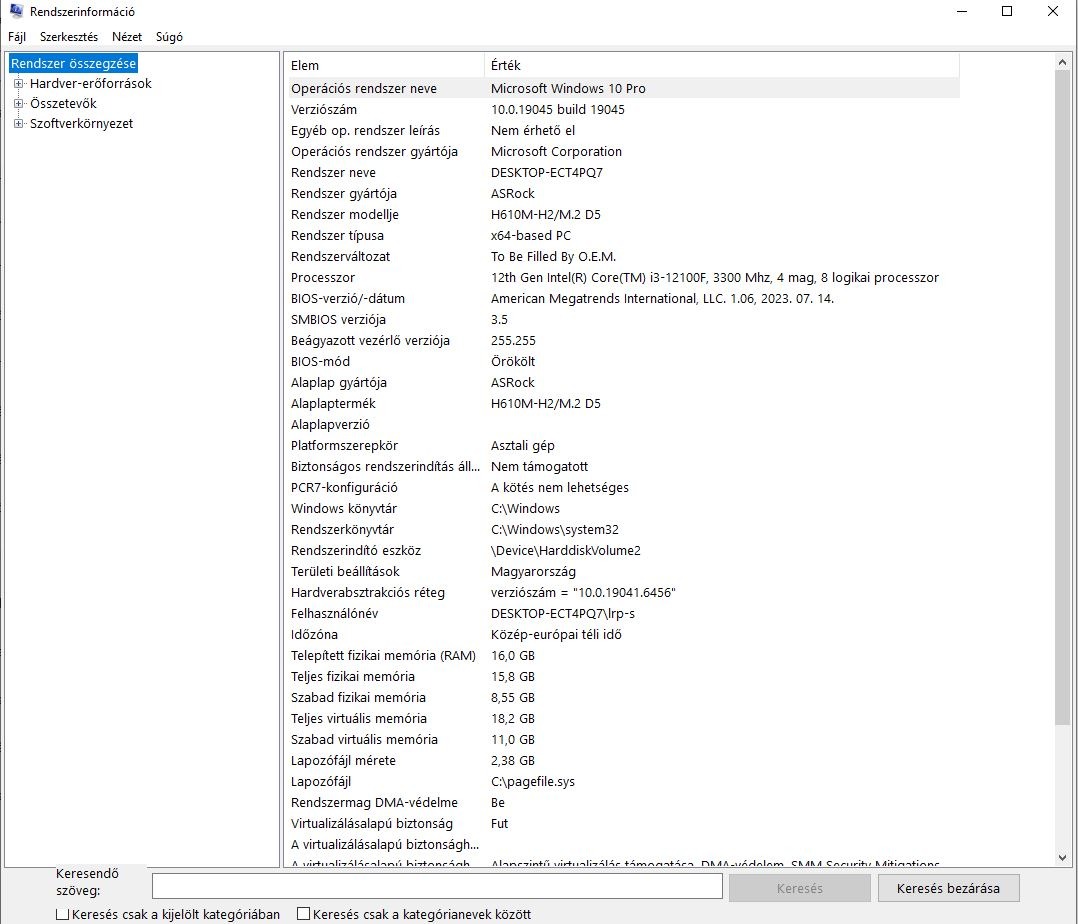
Task: Open the Nézet menu
Action: coord(126,37)
